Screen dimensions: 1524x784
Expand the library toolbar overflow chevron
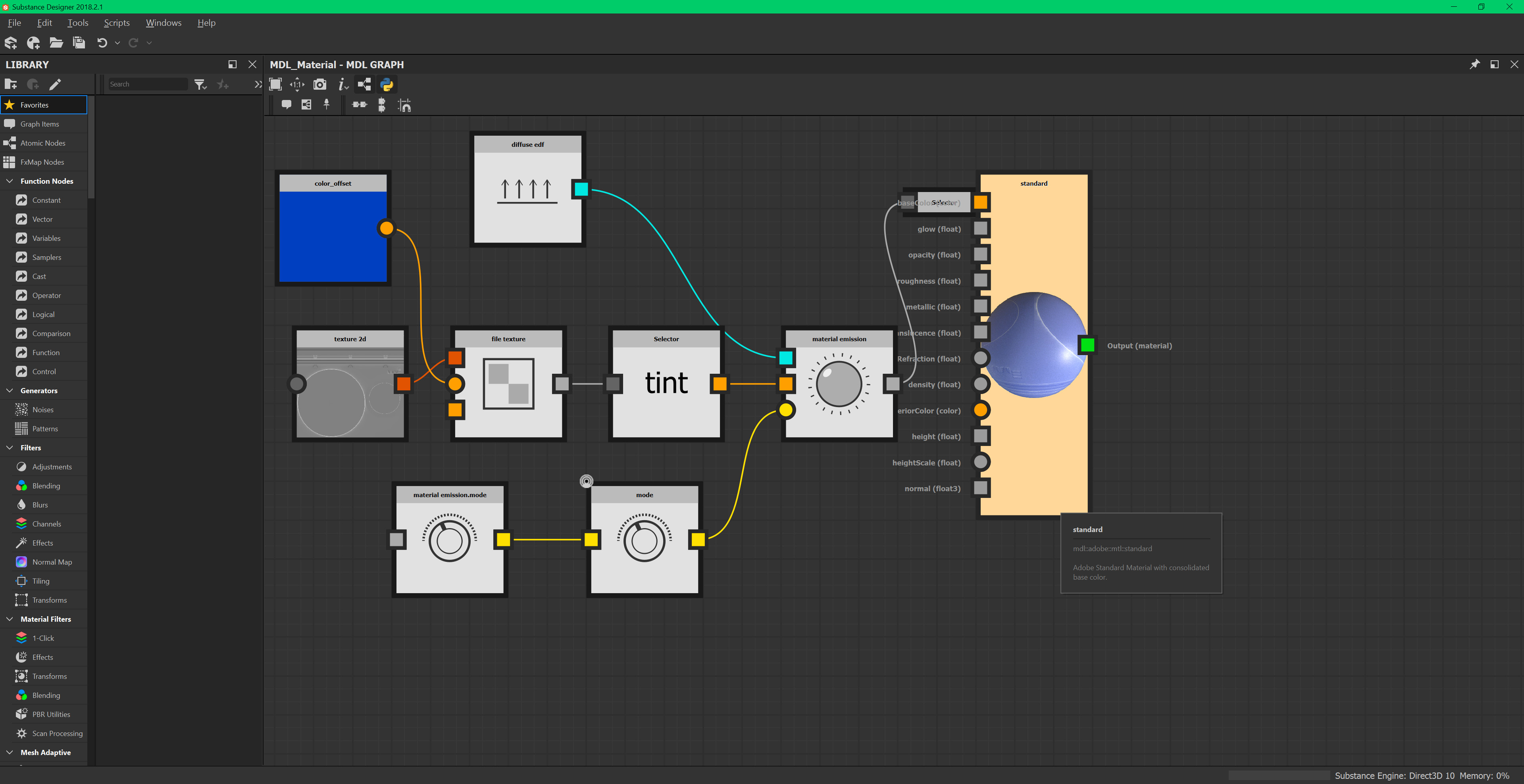point(257,85)
